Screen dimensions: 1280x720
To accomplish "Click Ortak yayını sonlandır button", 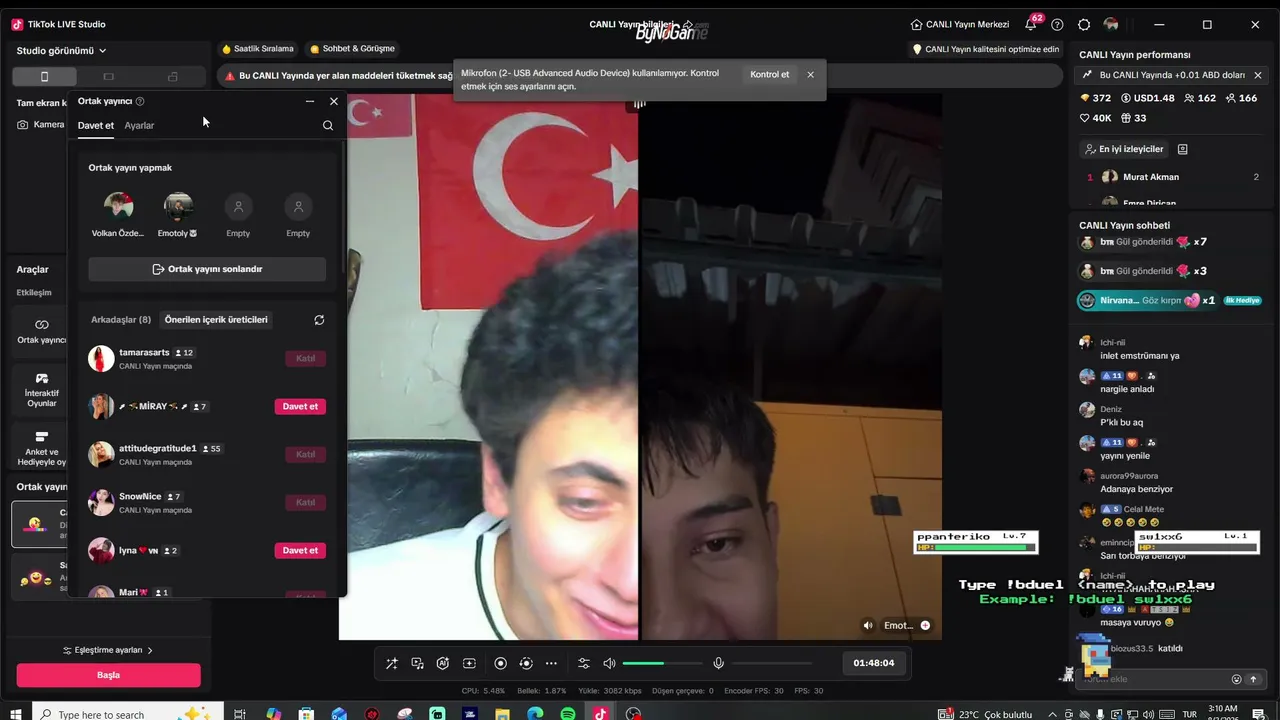I will pyautogui.click(x=207, y=269).
